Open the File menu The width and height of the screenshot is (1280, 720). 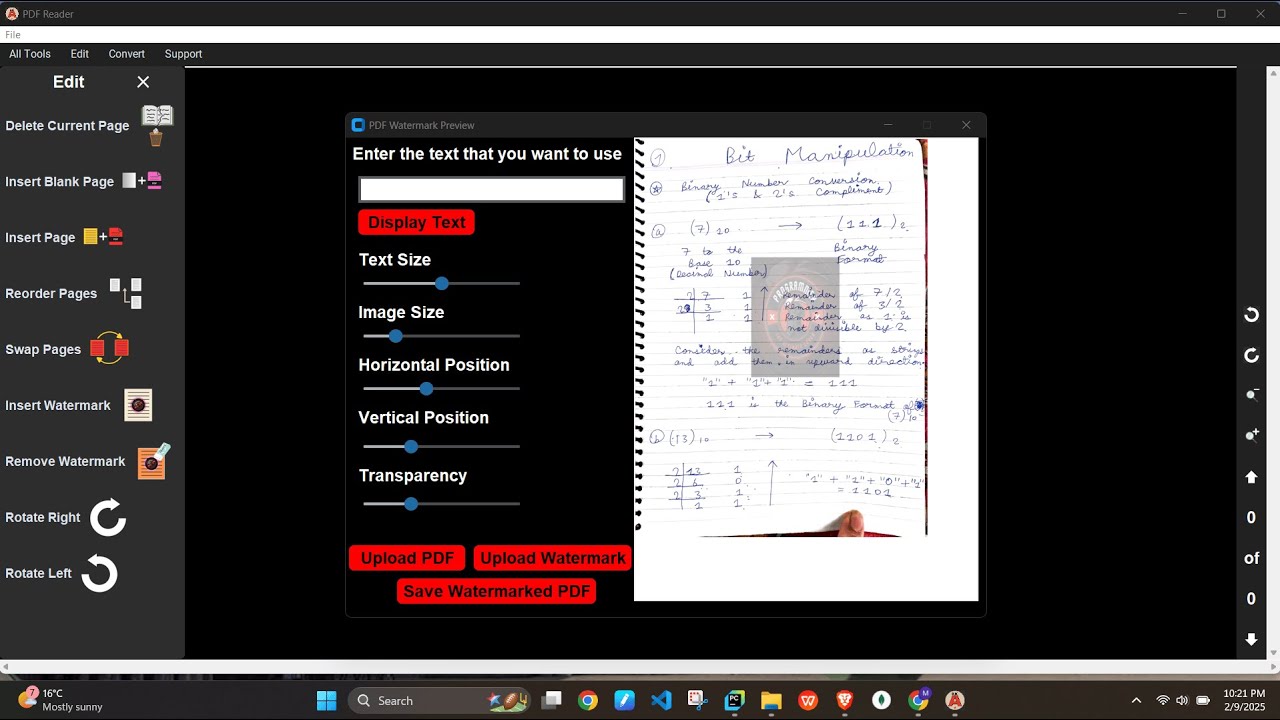pyautogui.click(x=13, y=35)
